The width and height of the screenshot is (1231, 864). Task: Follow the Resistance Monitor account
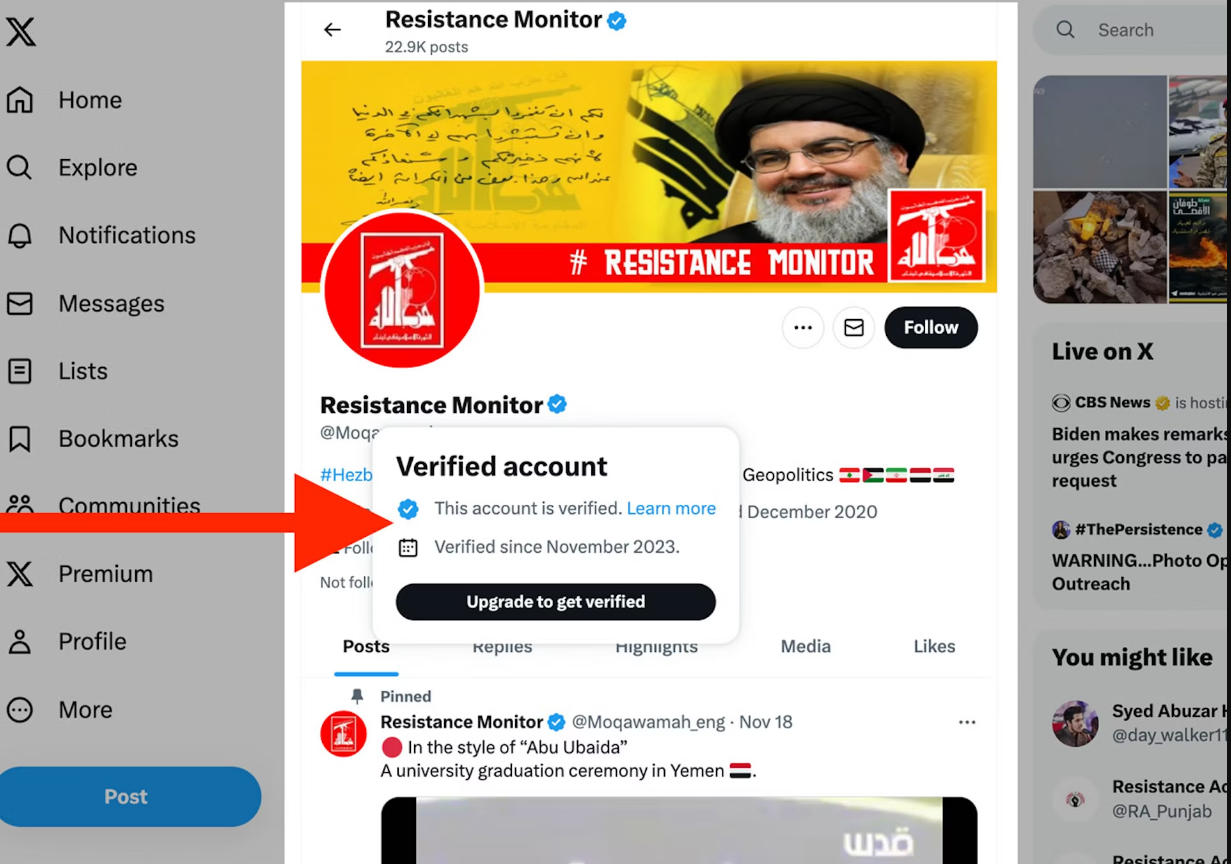coord(931,327)
